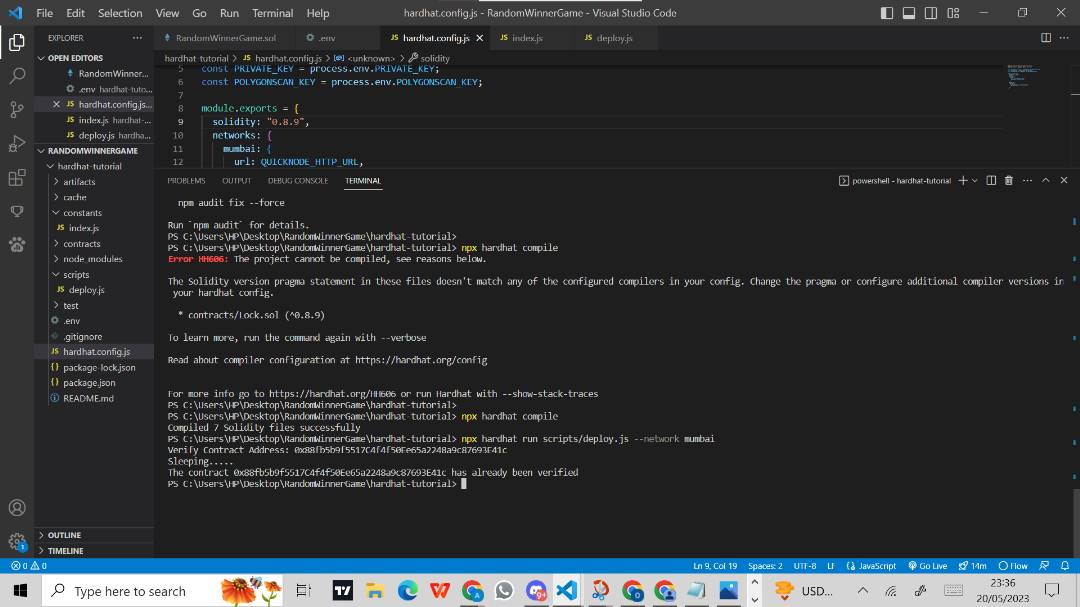Change the JavaScript language mode
Viewport: 1080px width, 607px height.
click(x=877, y=565)
